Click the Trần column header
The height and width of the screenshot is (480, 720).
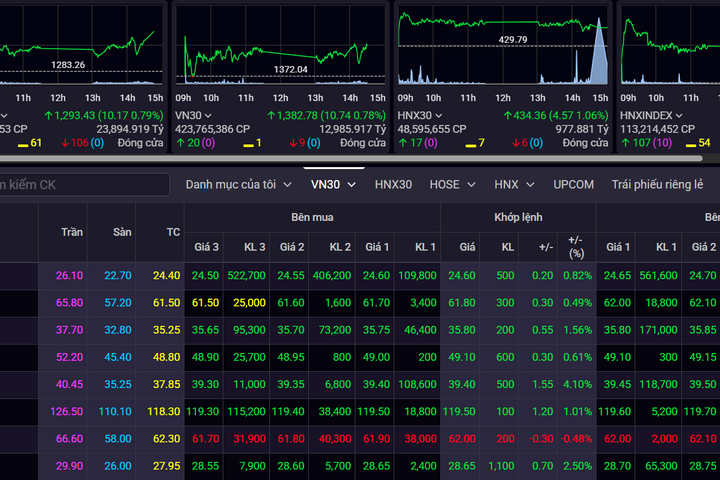point(72,232)
